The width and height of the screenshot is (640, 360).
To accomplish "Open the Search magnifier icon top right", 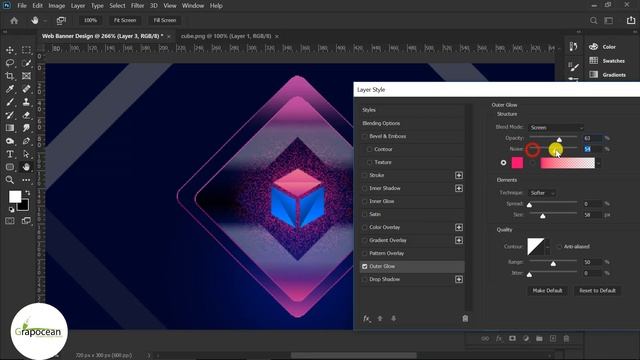I will (x=593, y=20).
